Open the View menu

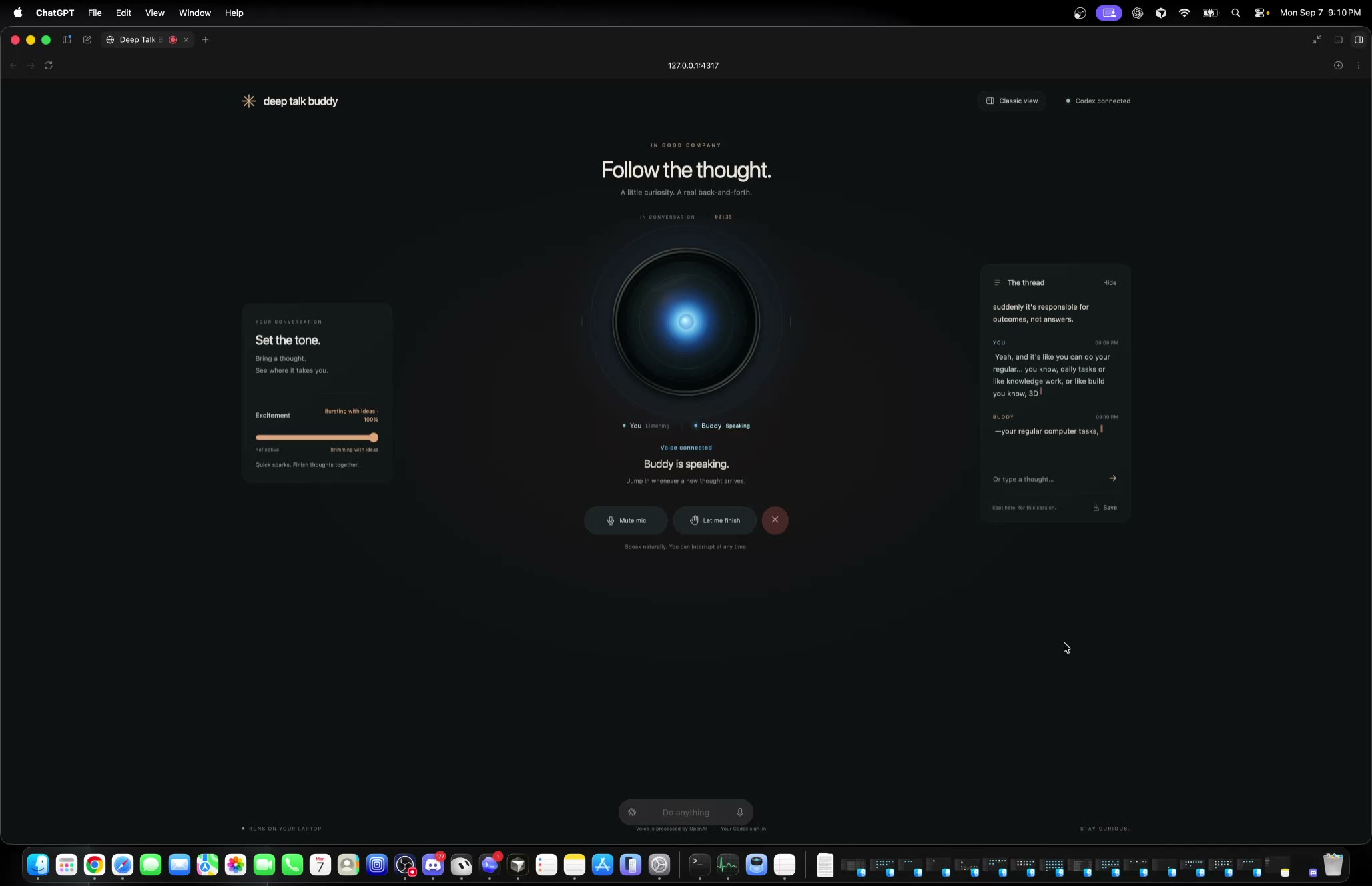(155, 13)
